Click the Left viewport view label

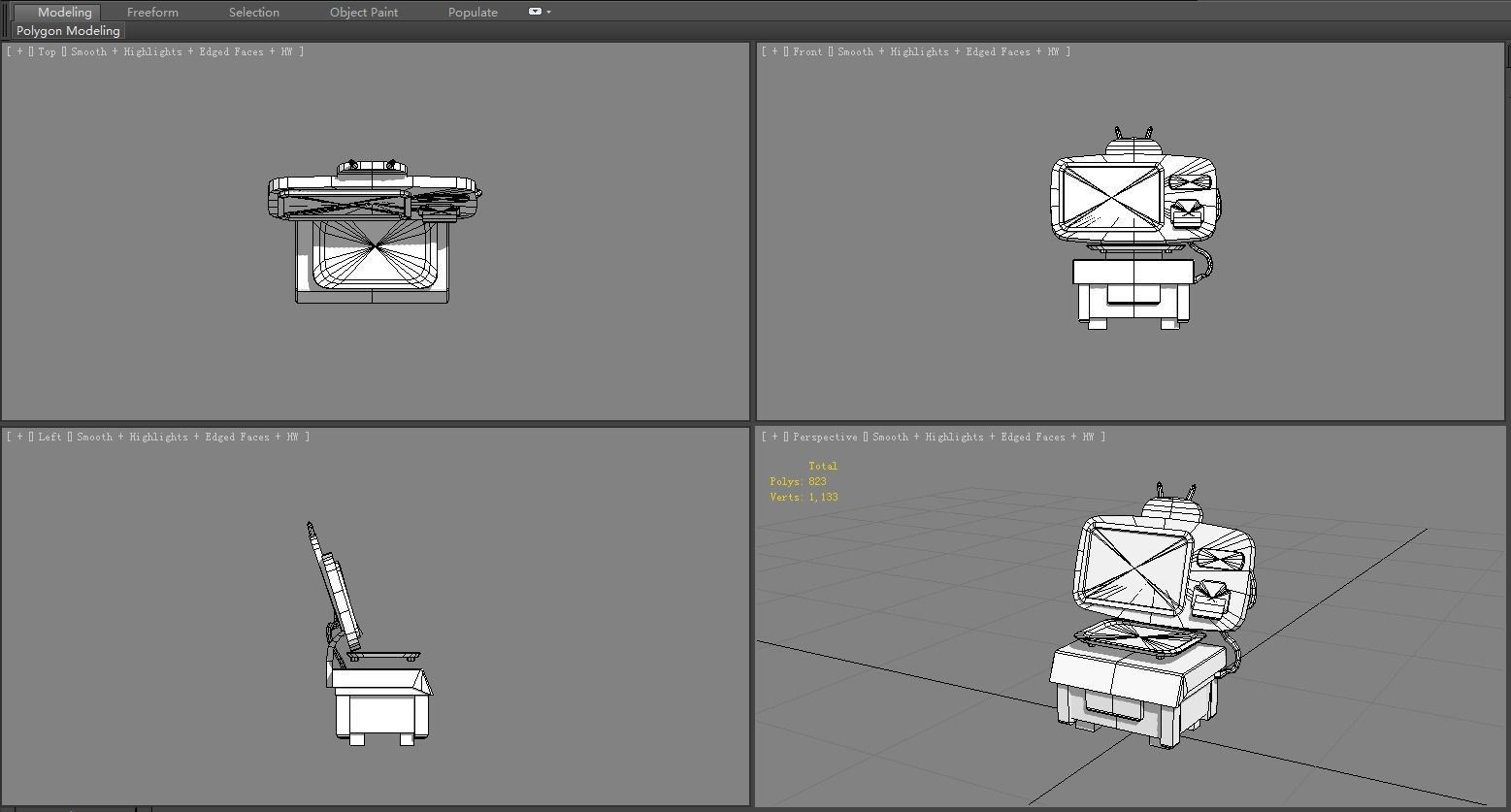[x=49, y=437]
